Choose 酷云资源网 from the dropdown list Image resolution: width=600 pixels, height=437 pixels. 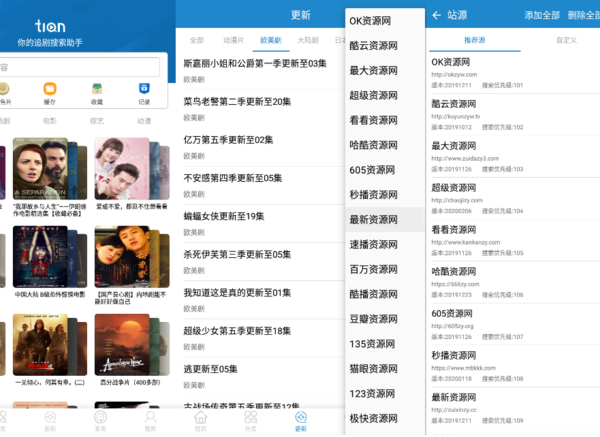coord(371,45)
